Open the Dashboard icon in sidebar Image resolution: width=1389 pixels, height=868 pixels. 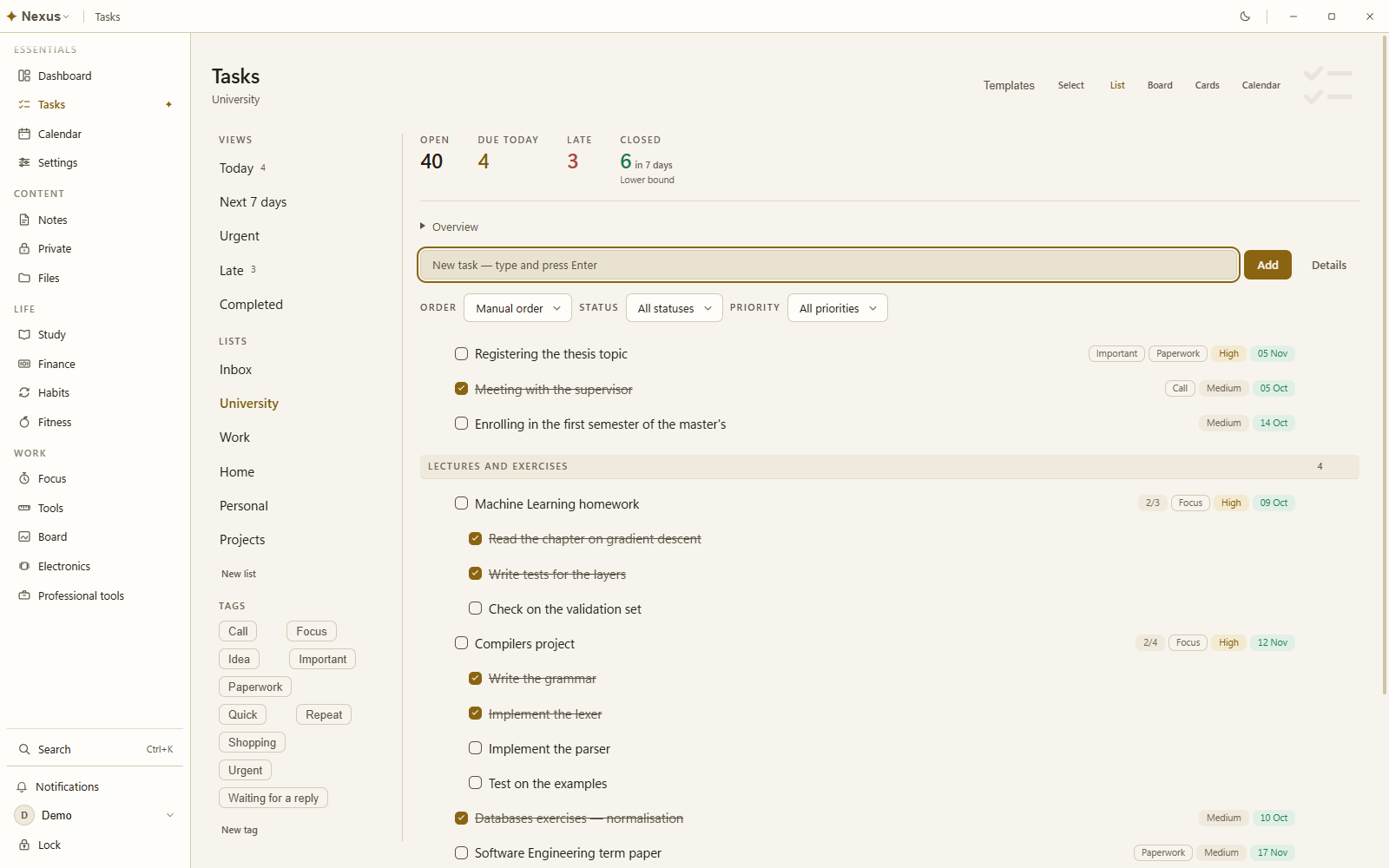click(x=24, y=76)
